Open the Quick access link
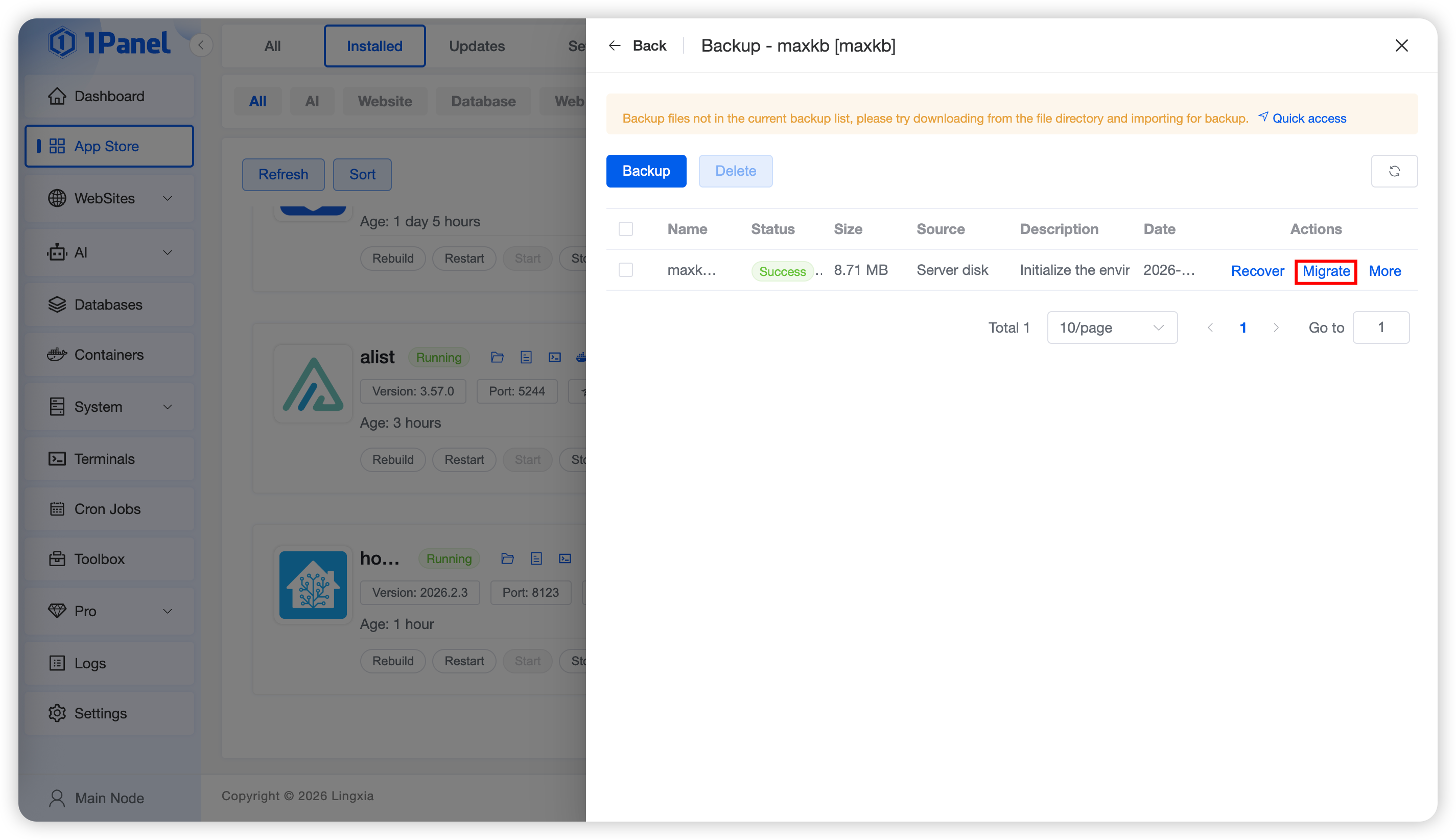The image size is (1456, 840). 1308,118
